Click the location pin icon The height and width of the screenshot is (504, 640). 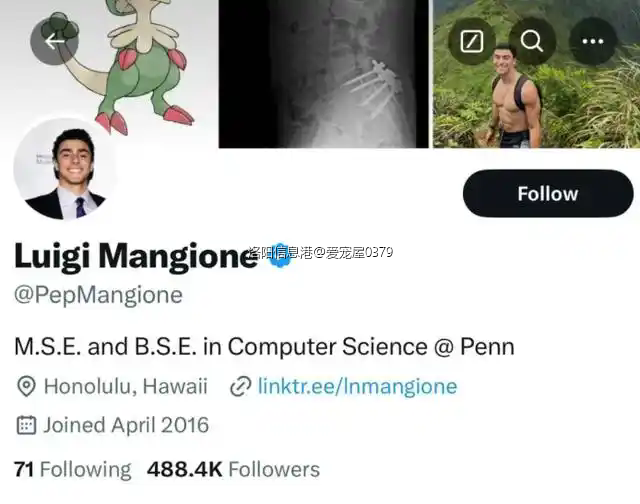(x=26, y=387)
